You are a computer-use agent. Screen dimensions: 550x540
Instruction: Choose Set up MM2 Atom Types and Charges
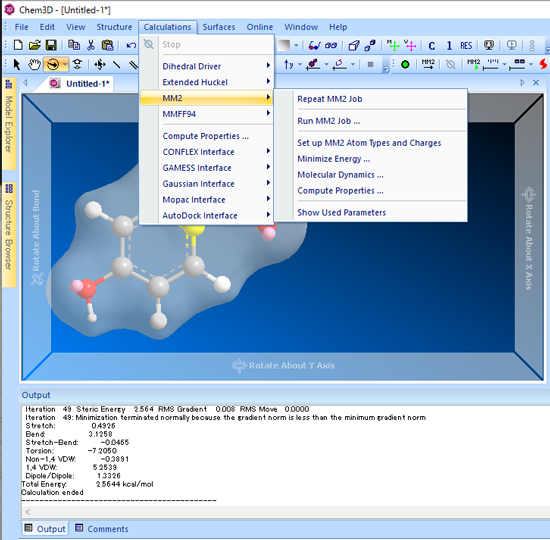click(371, 143)
